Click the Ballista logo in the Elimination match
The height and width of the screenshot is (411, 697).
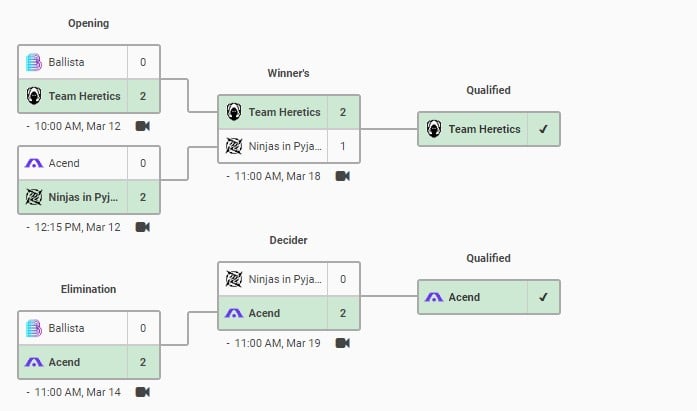[x=33, y=328]
